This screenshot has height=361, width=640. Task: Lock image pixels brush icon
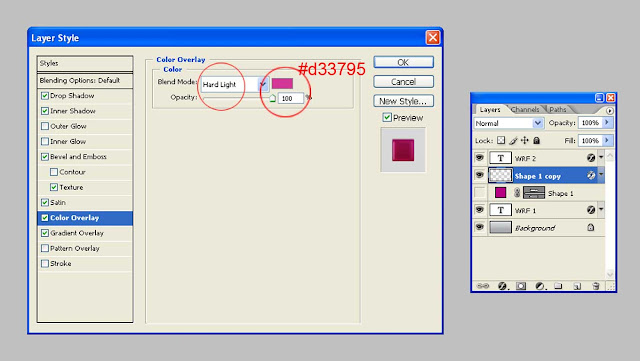[513, 140]
